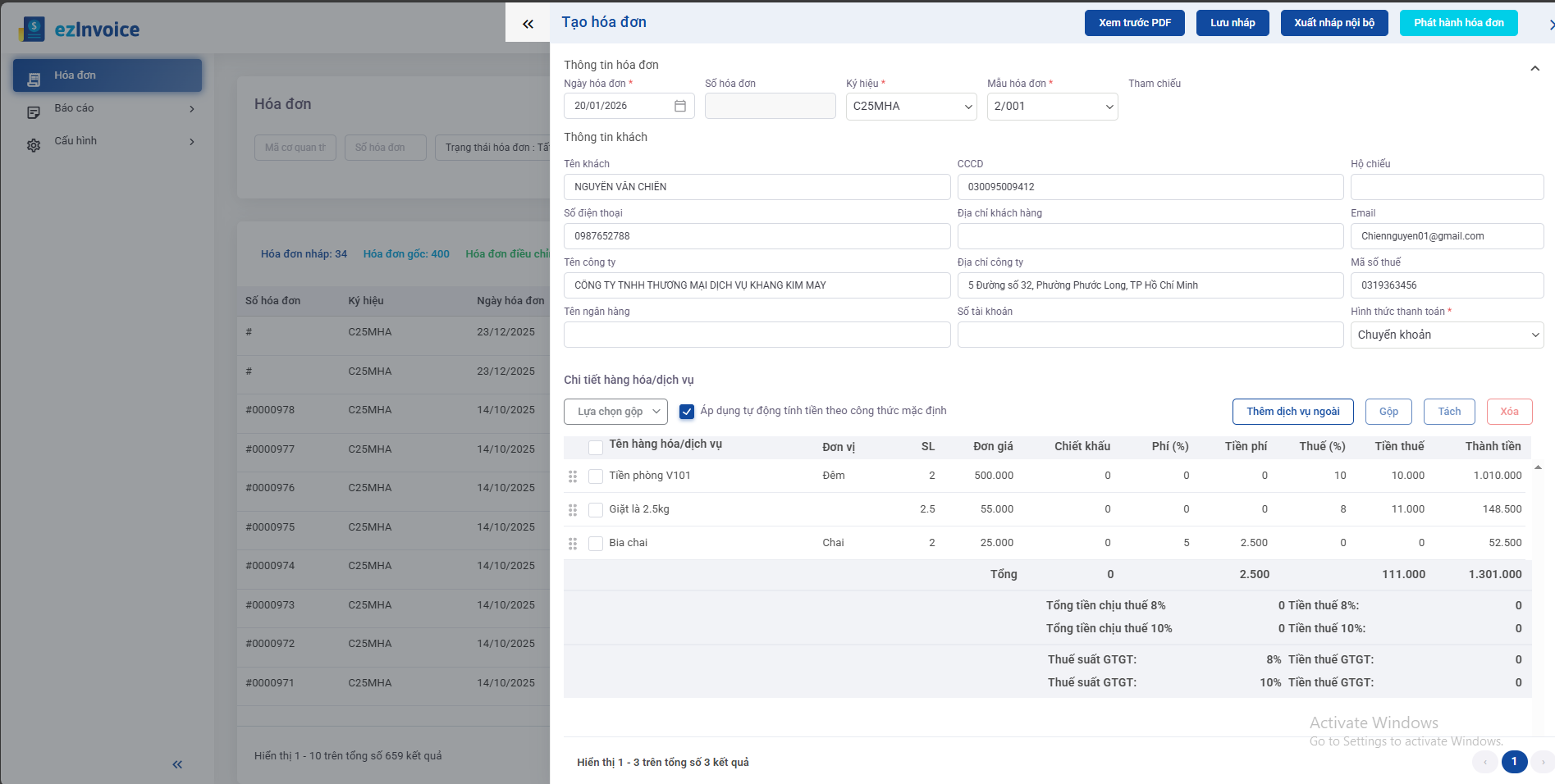Click the ezInvoice logo
The image size is (1555, 784).
tap(80, 30)
